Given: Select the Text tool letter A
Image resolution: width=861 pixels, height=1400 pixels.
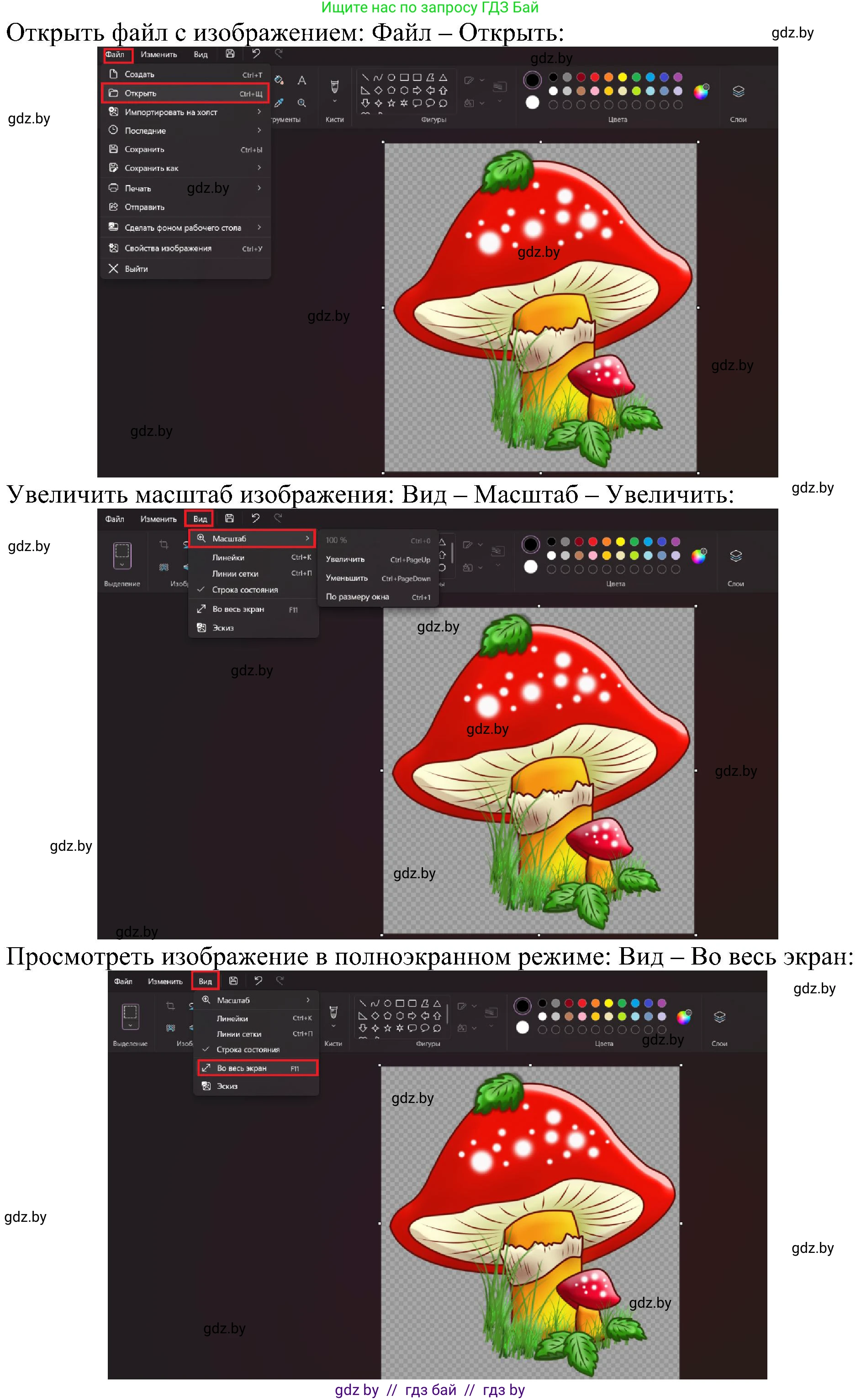Looking at the screenshot, I should [x=302, y=80].
